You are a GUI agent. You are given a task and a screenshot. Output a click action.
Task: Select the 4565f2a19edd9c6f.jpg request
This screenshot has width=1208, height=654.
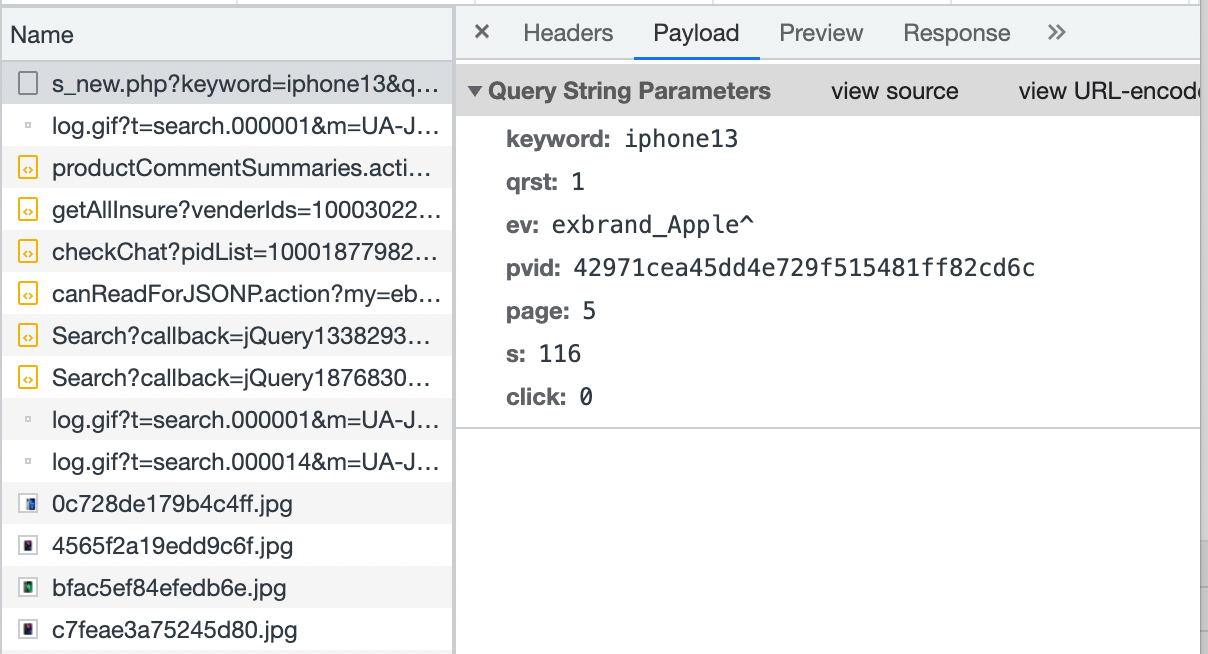pyautogui.click(x=226, y=546)
